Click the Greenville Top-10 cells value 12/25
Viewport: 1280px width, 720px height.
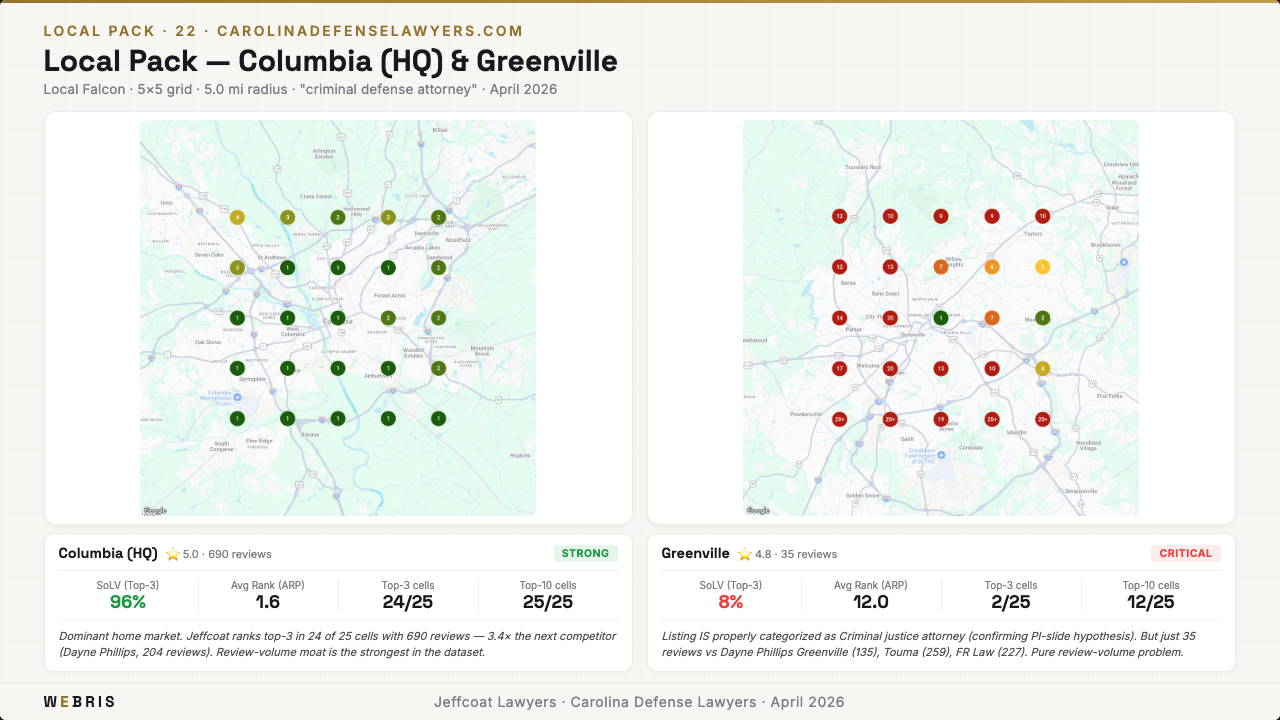[x=1151, y=602]
